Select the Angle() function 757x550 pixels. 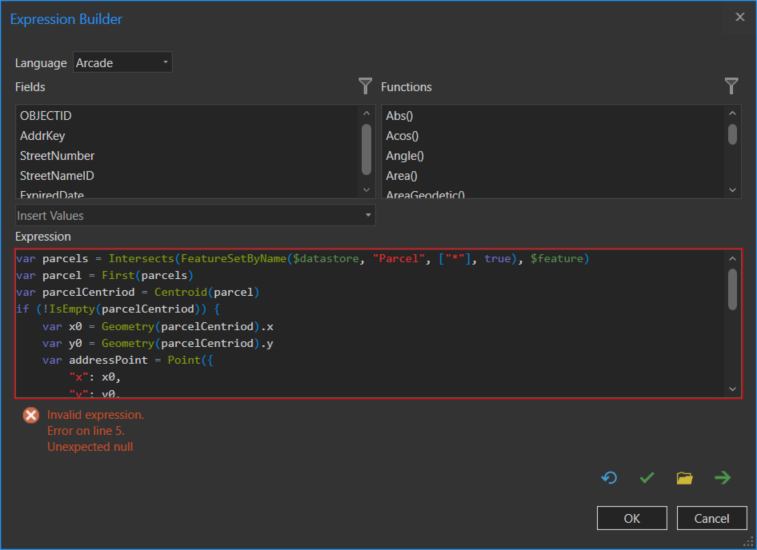pos(405,156)
